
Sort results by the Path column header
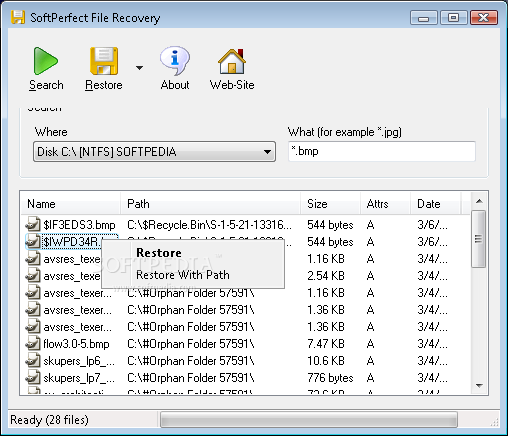click(x=210, y=204)
